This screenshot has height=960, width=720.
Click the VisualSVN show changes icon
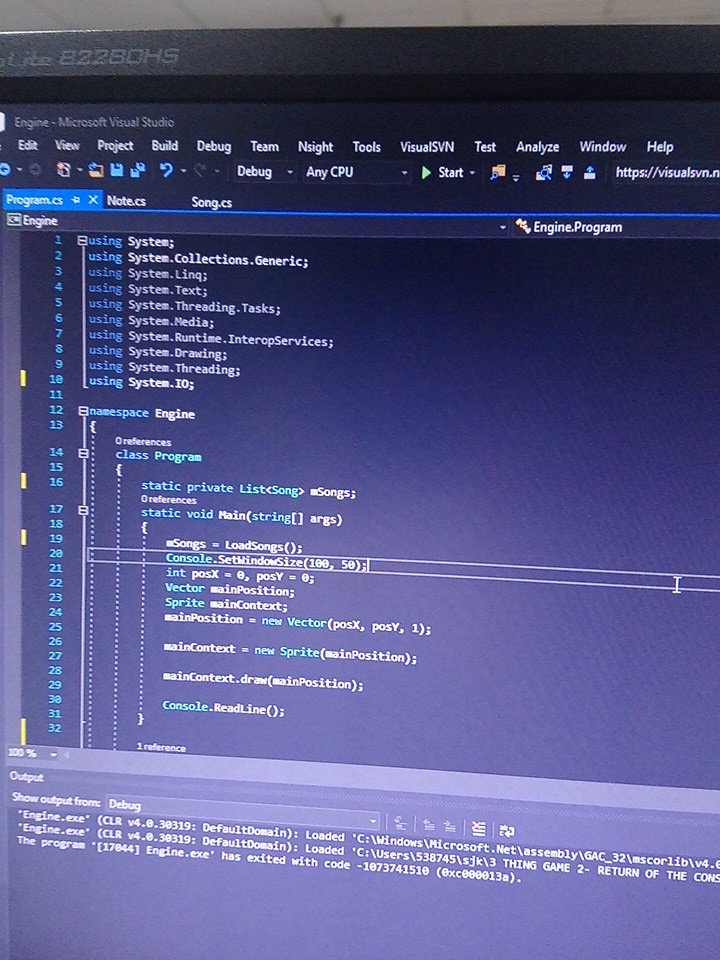coord(544,173)
